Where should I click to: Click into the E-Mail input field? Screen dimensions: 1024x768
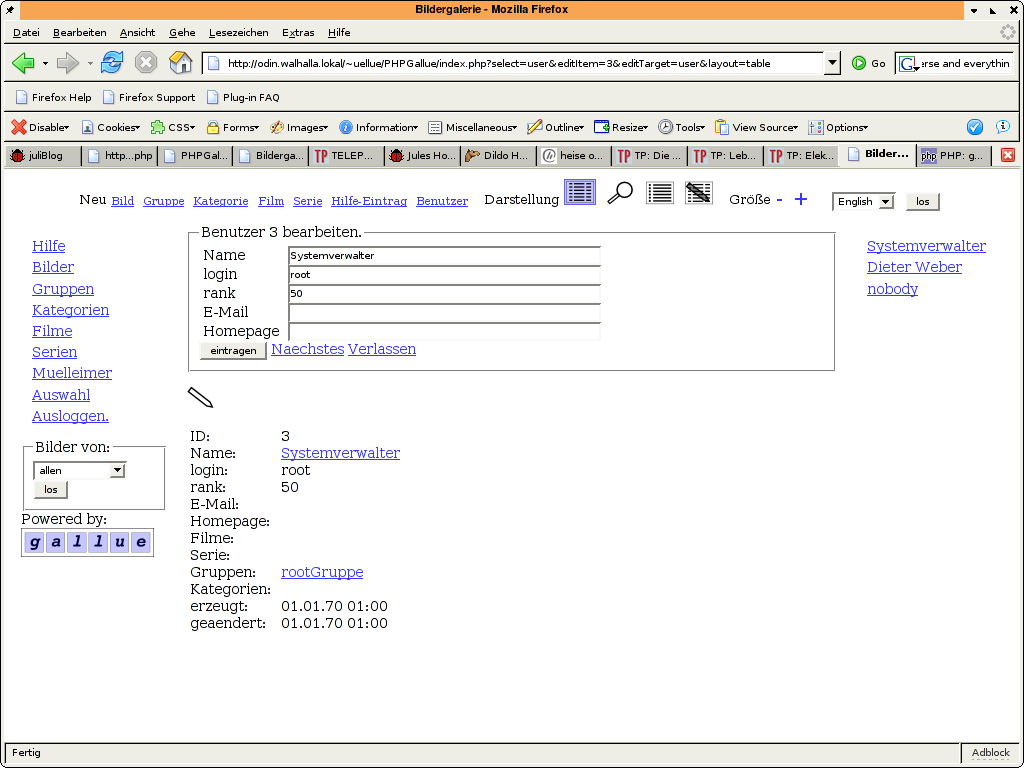point(444,313)
